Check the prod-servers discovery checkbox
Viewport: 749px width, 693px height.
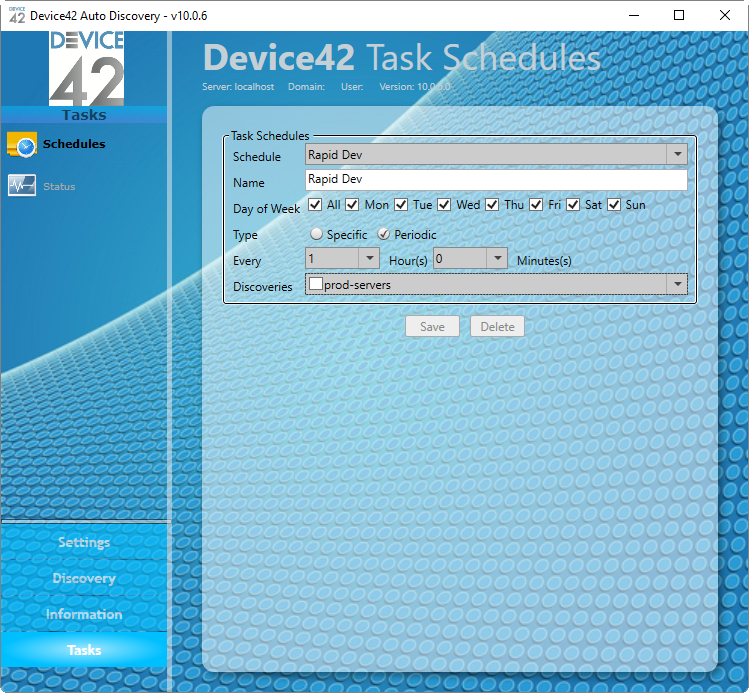(316, 284)
